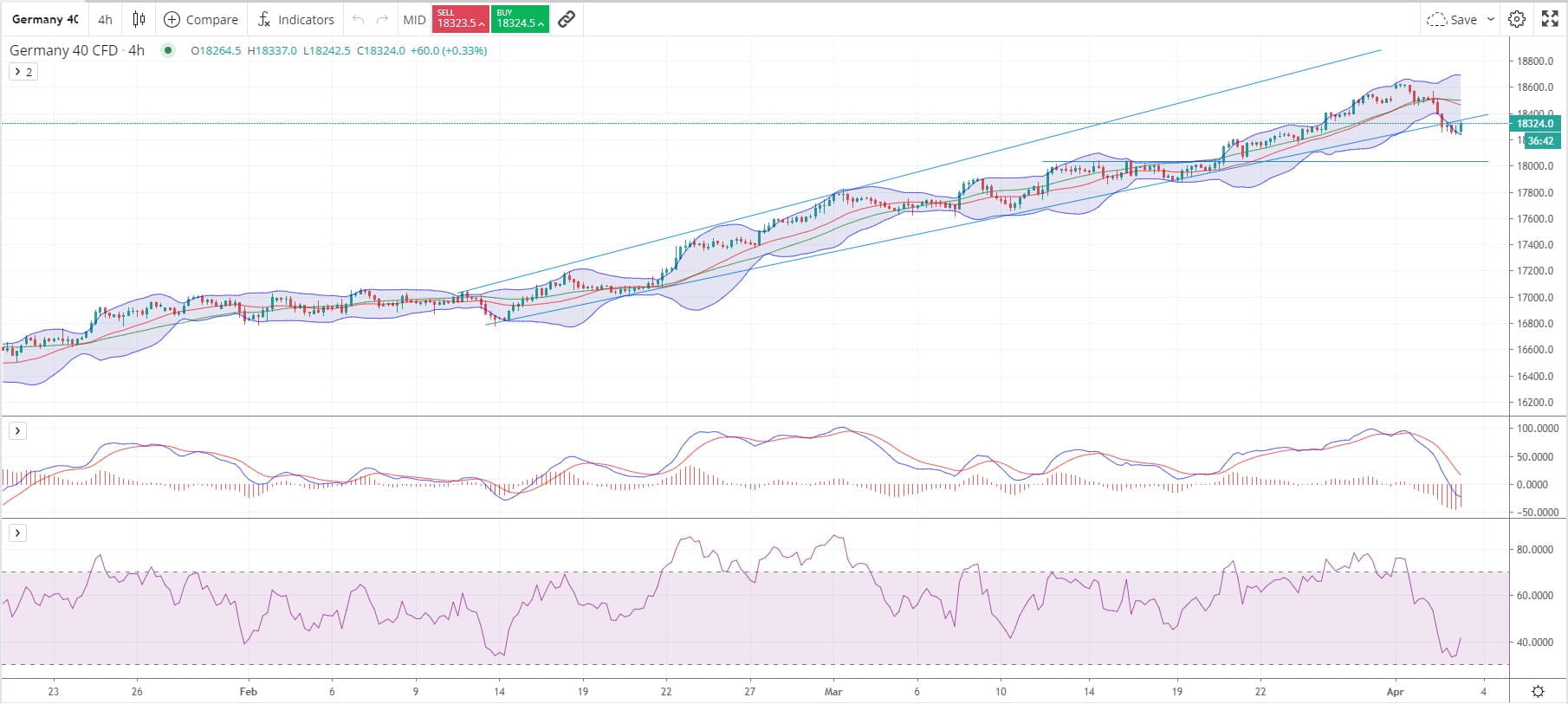Click the H18337.0 high price value
Screen dimensions: 1568x704
click(x=272, y=50)
